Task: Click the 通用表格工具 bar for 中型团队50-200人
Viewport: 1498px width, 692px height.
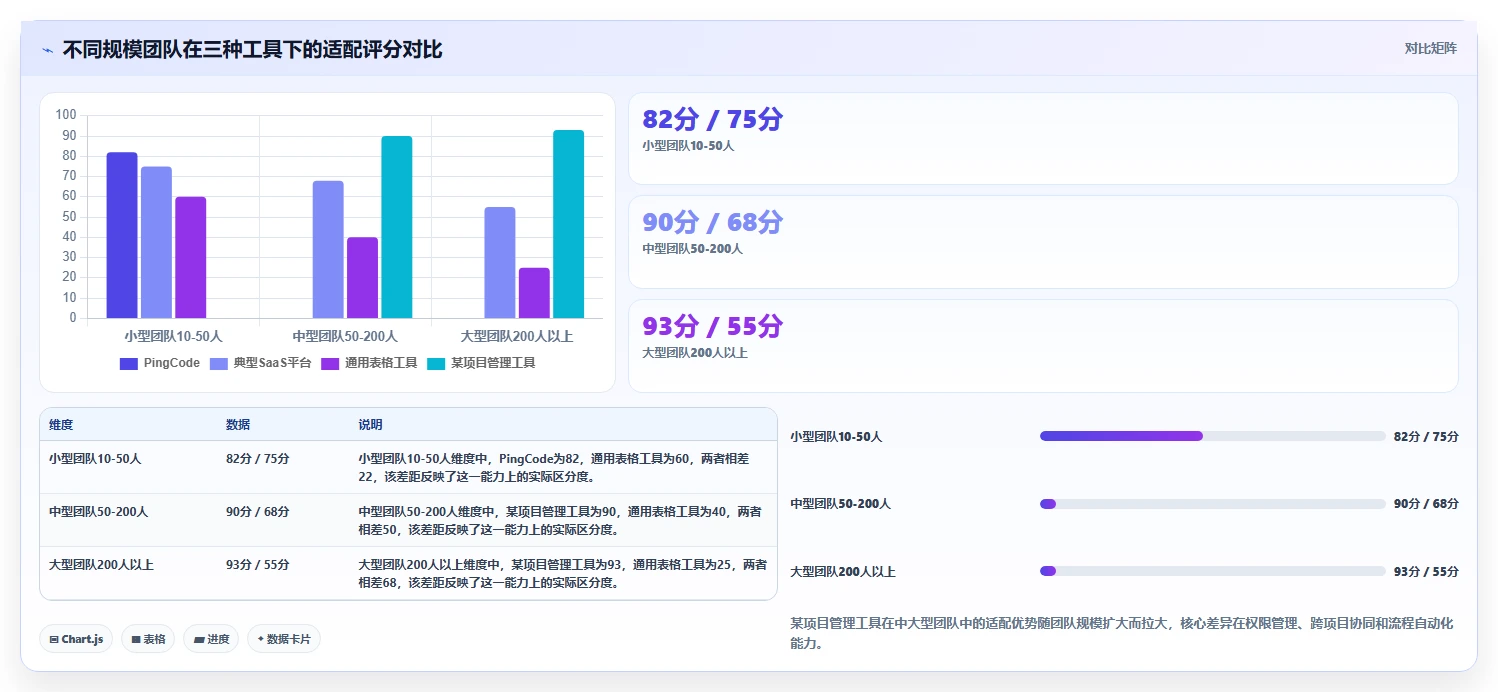Action: [362, 277]
